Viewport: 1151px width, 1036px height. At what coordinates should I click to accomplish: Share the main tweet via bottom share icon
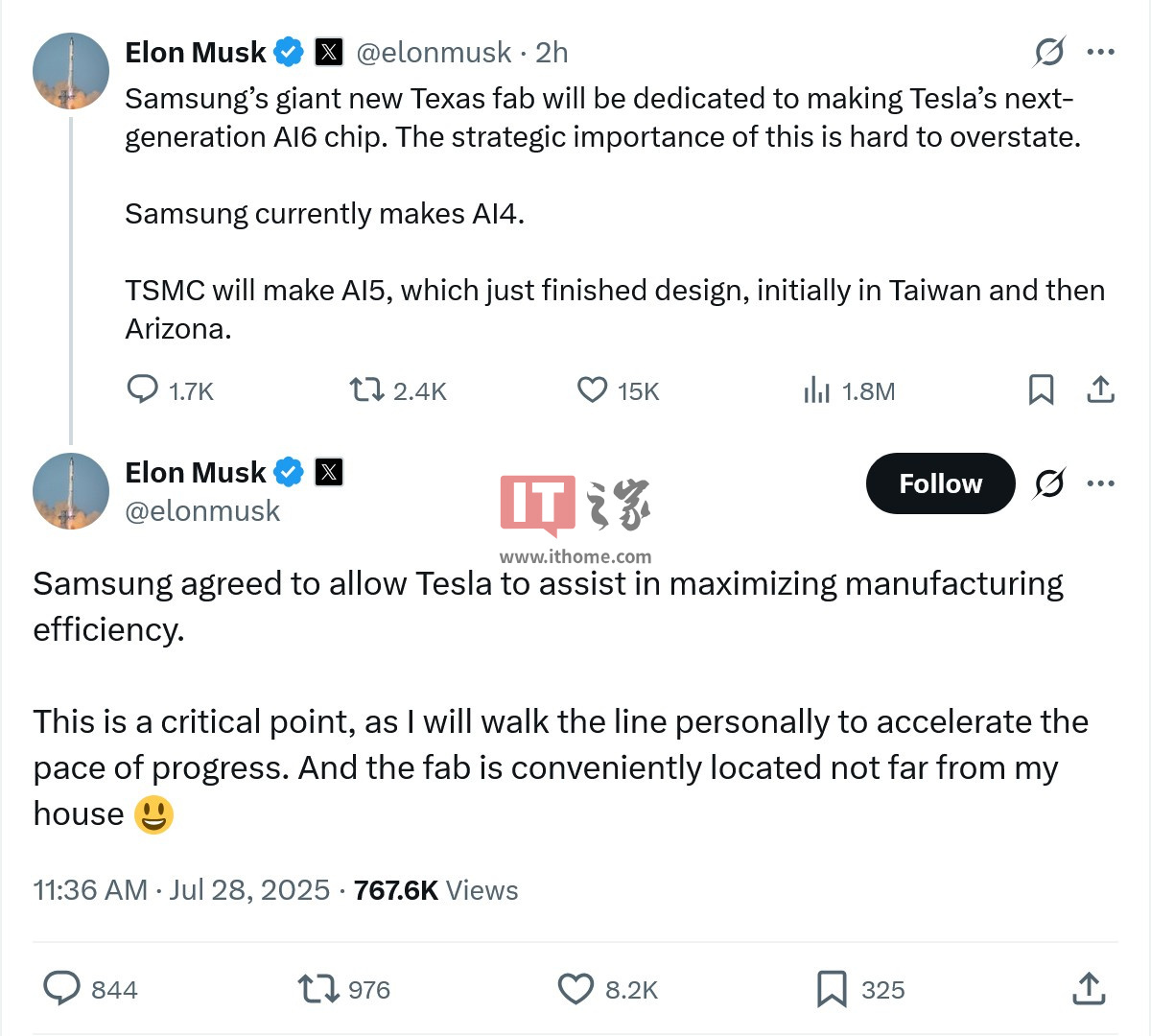point(1089,988)
